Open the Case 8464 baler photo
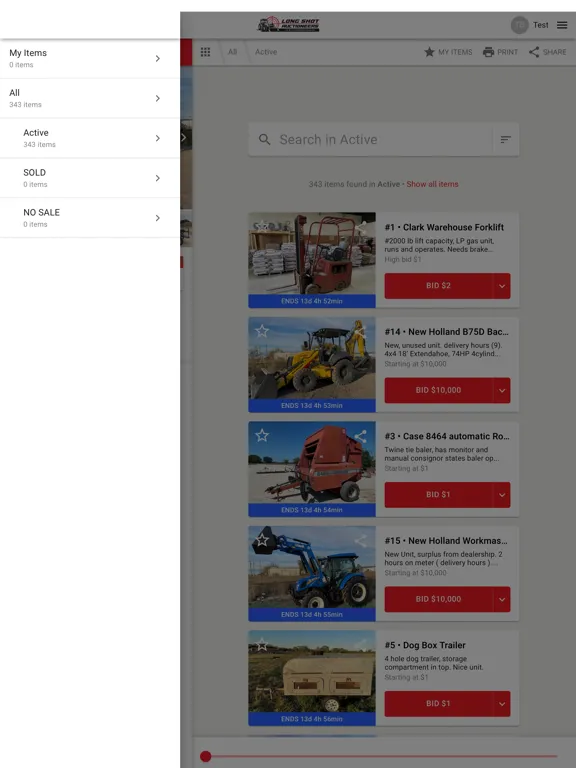The image size is (576, 768). click(x=312, y=462)
